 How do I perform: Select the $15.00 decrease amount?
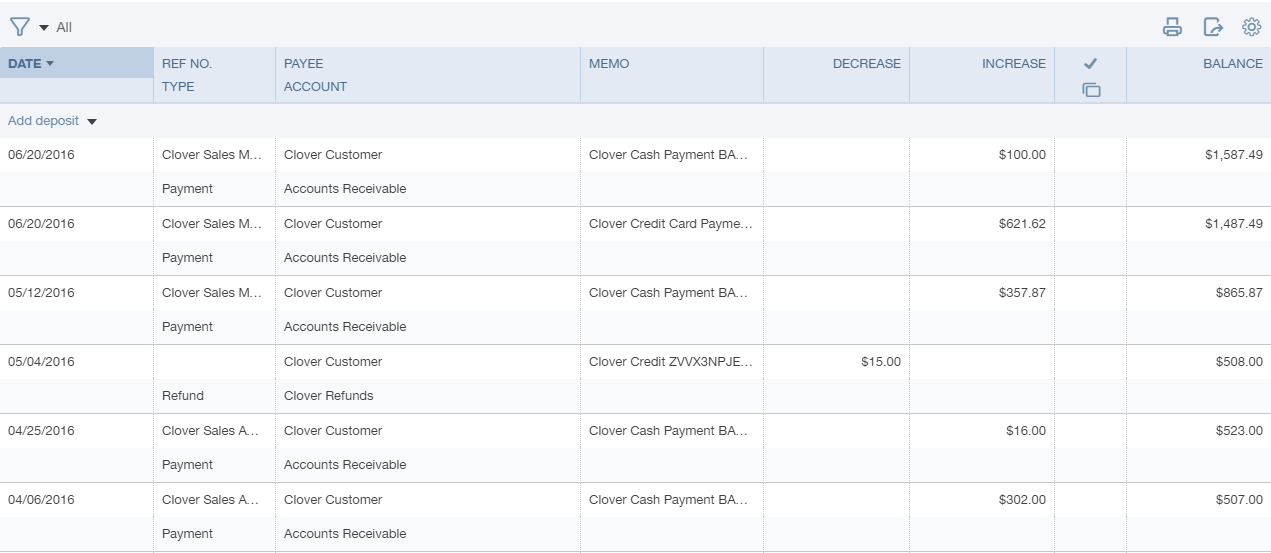click(x=880, y=362)
